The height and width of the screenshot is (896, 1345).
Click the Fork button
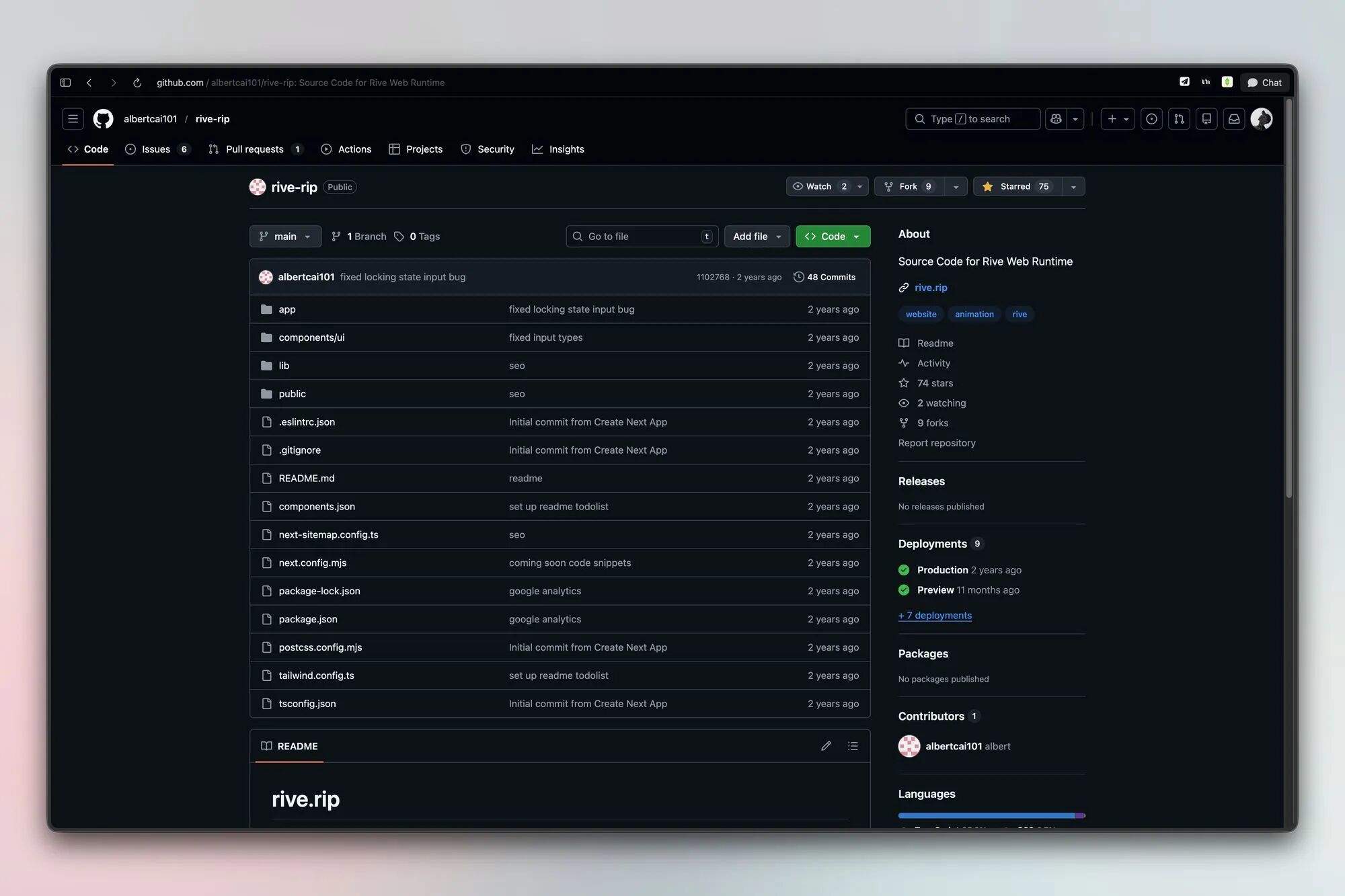tap(909, 186)
